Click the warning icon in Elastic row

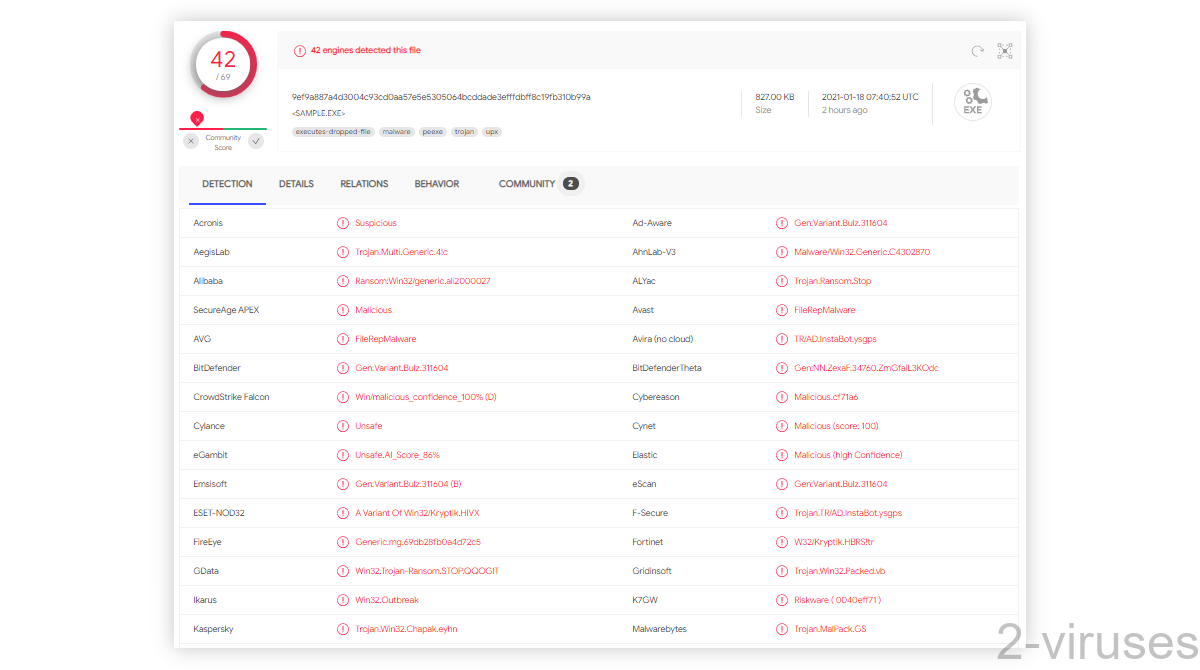[x=782, y=455]
